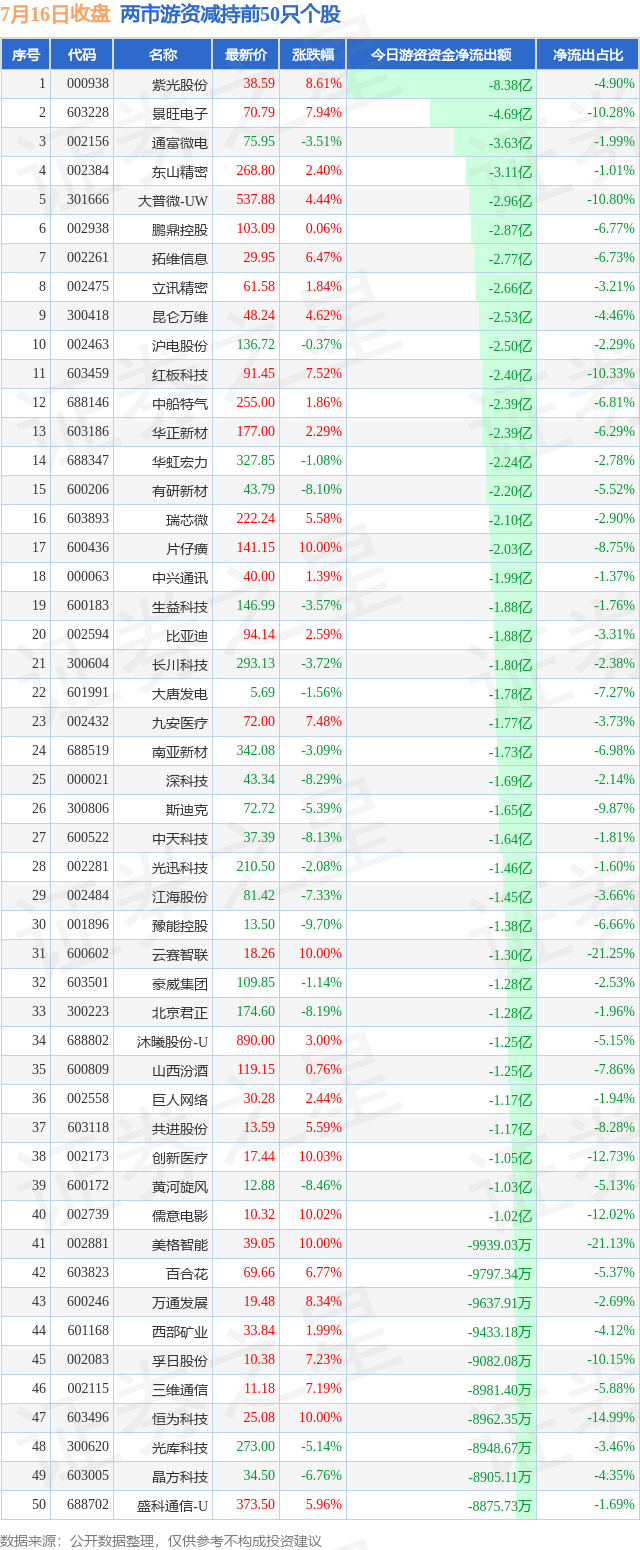Click the title 7月16日收盘
The image size is (640, 1550).
(56, 14)
